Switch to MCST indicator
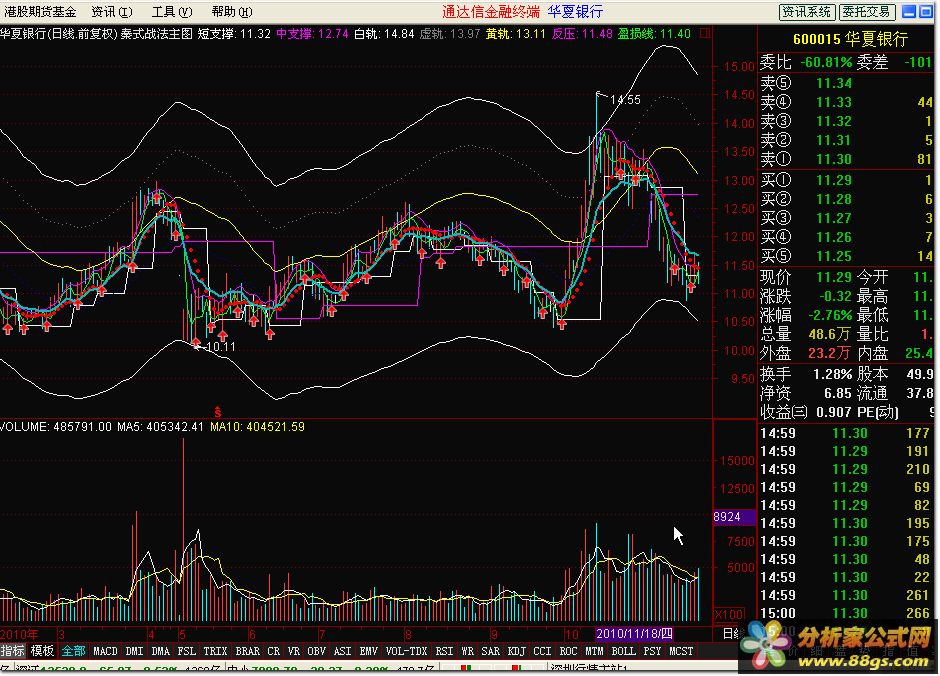Screen dimensions: 940x676 pos(681,651)
